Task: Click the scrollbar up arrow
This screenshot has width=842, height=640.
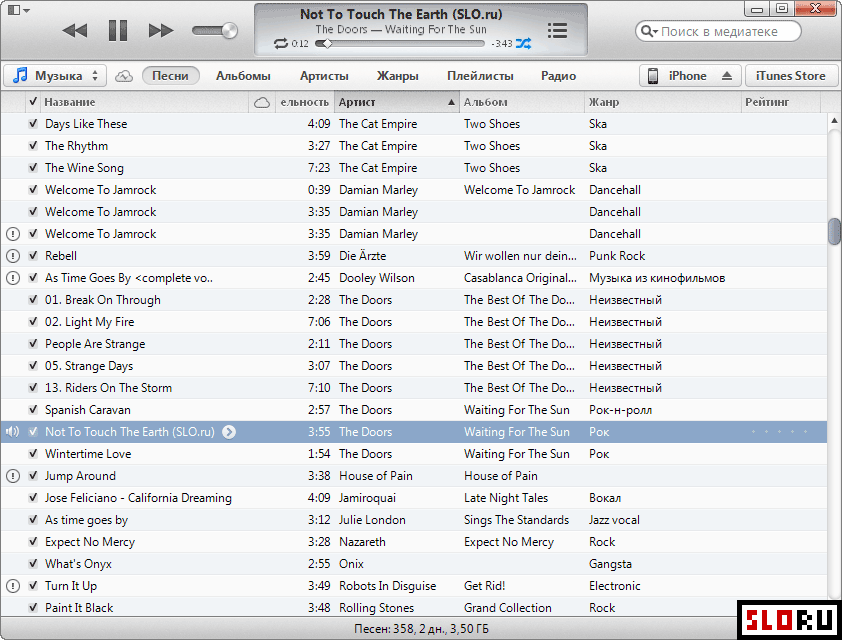Action: tap(834, 120)
